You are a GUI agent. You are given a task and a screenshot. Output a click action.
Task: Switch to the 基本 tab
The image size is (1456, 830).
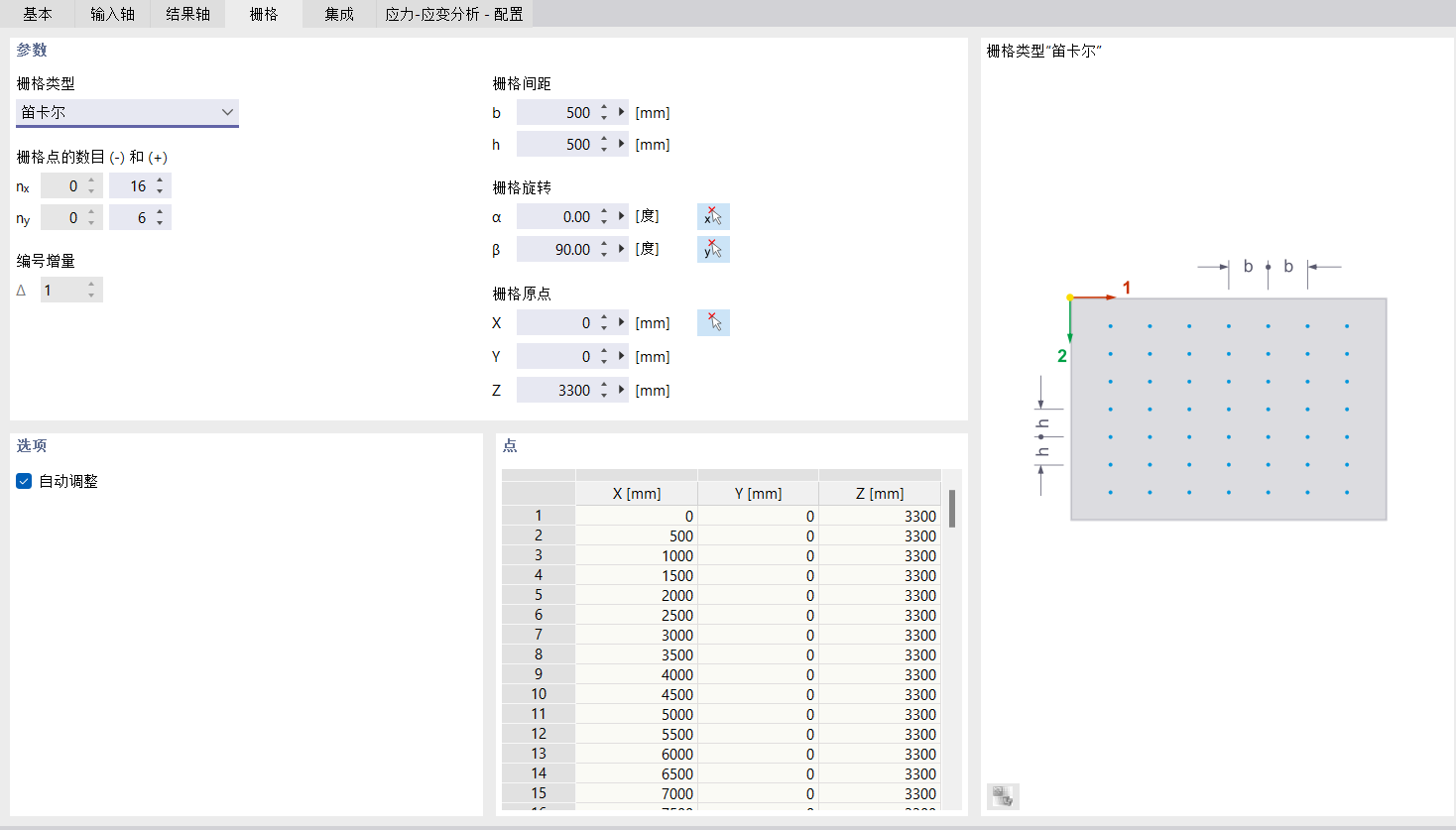tap(38, 14)
